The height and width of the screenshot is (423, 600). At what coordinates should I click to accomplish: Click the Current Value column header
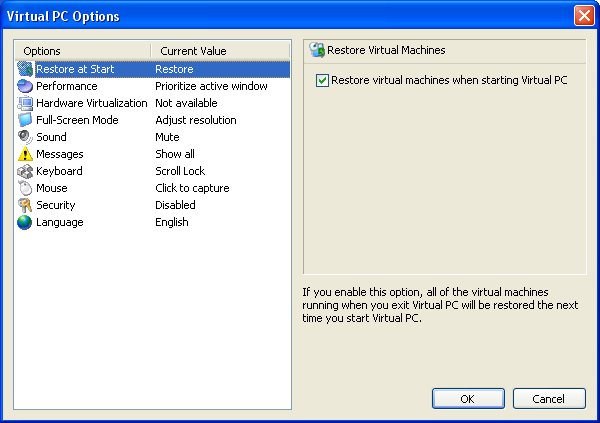220,51
